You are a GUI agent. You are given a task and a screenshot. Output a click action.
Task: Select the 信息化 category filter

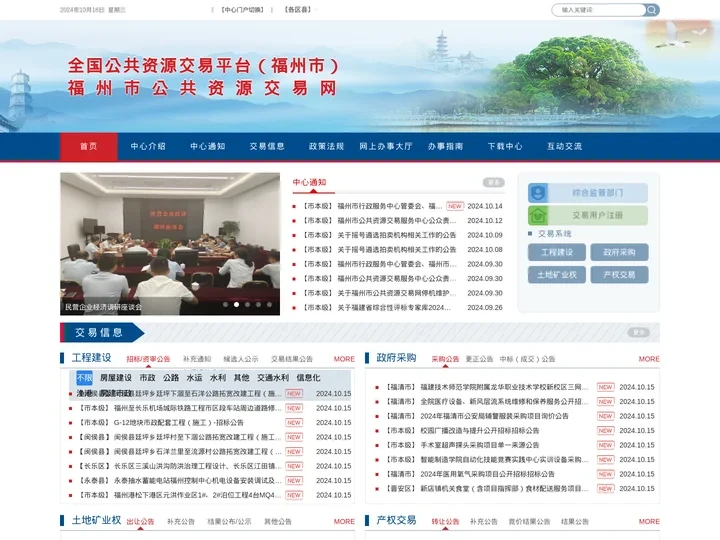click(308, 378)
